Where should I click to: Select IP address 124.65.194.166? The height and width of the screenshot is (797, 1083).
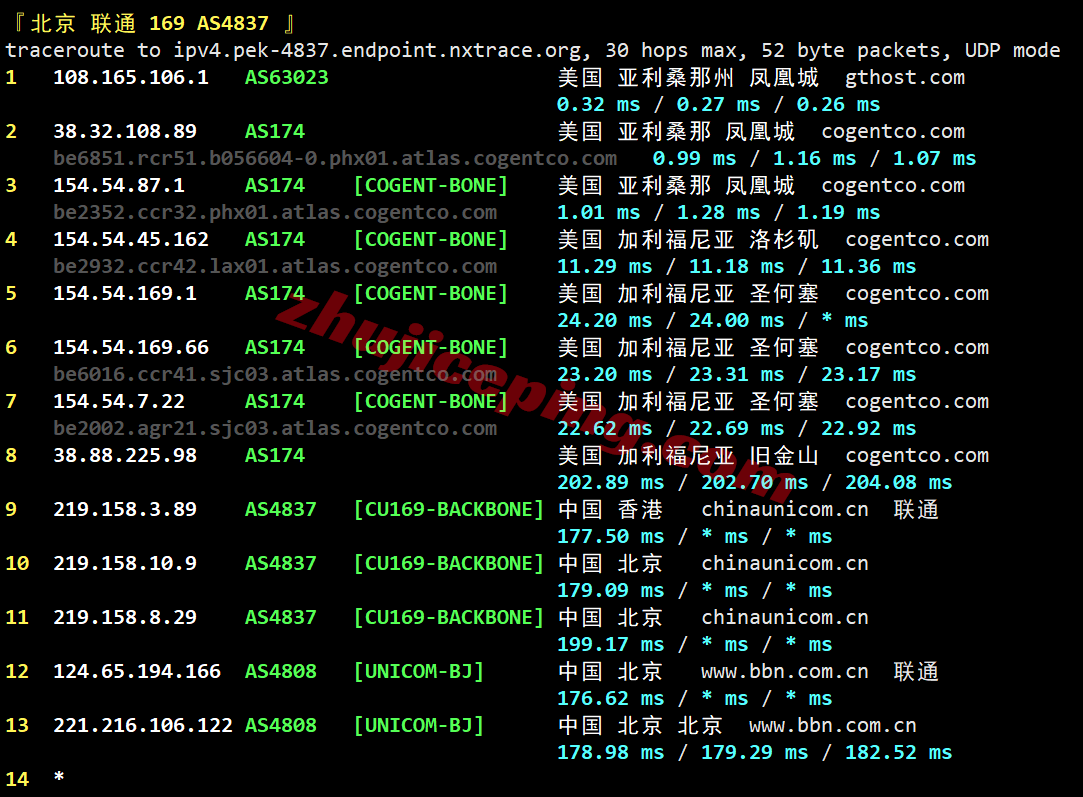click(x=137, y=671)
